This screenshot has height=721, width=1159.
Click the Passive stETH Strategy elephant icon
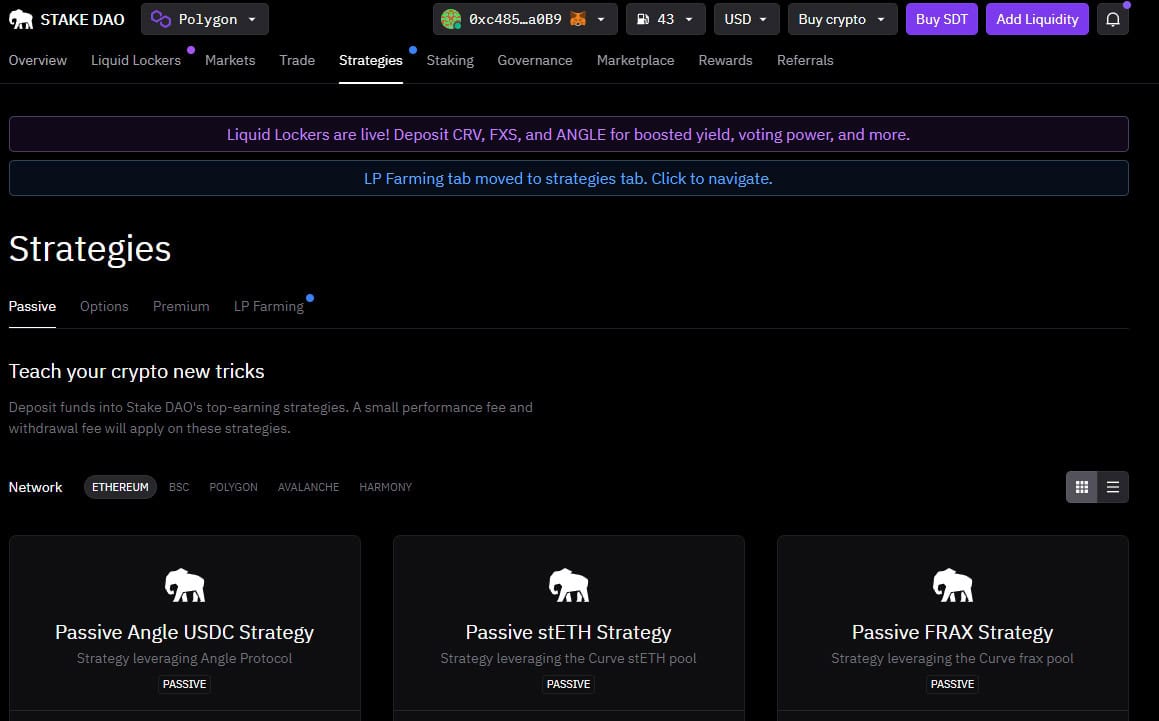[x=568, y=585]
